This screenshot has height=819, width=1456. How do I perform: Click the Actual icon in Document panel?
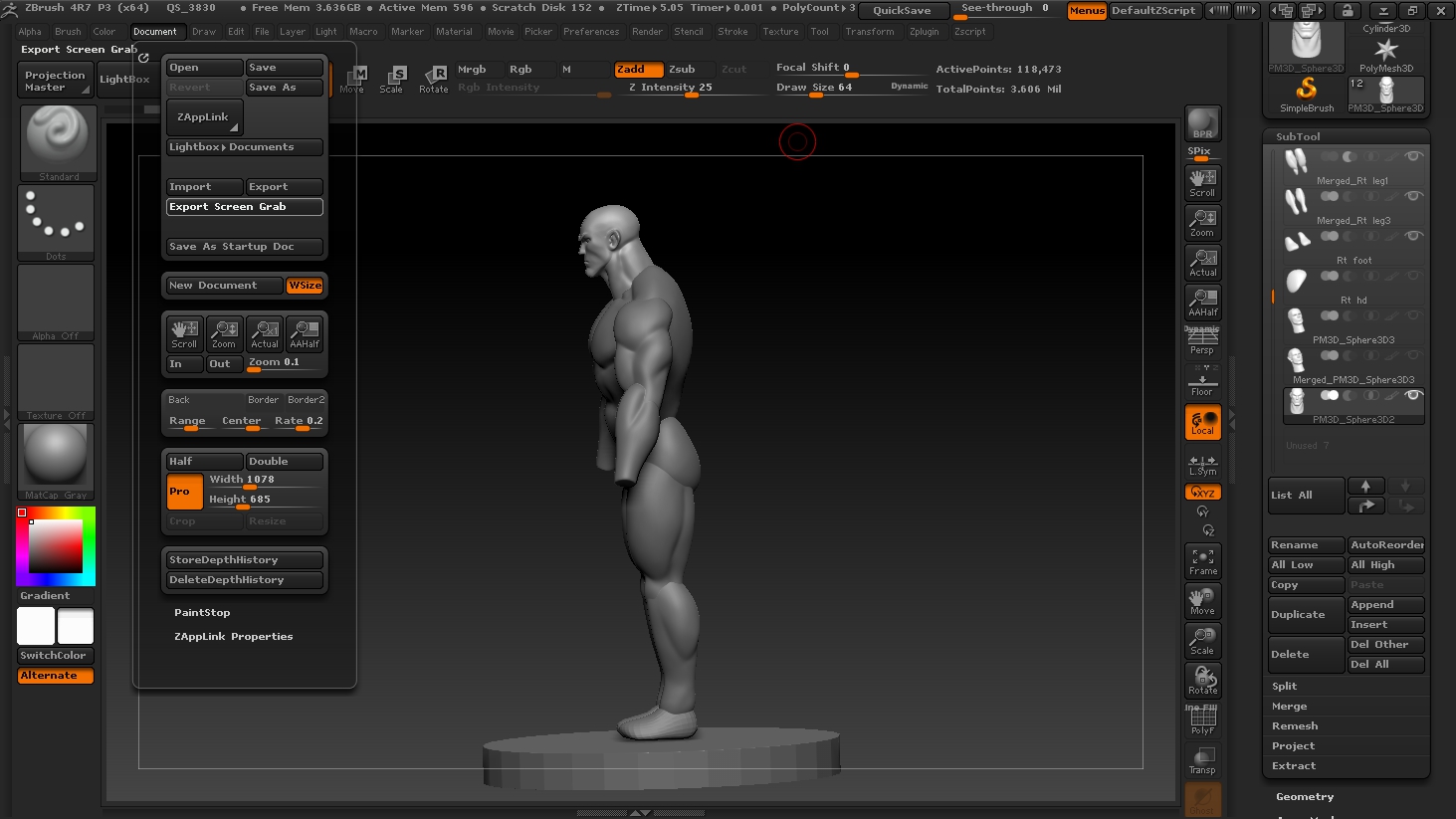tap(265, 333)
